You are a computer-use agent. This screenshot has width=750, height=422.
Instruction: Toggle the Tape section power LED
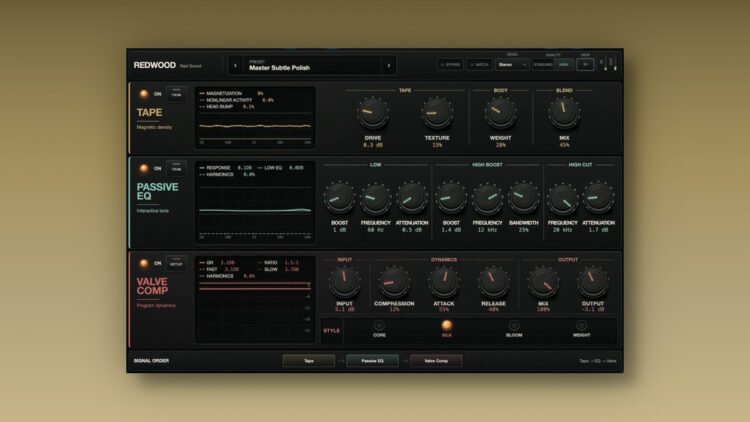click(x=143, y=94)
